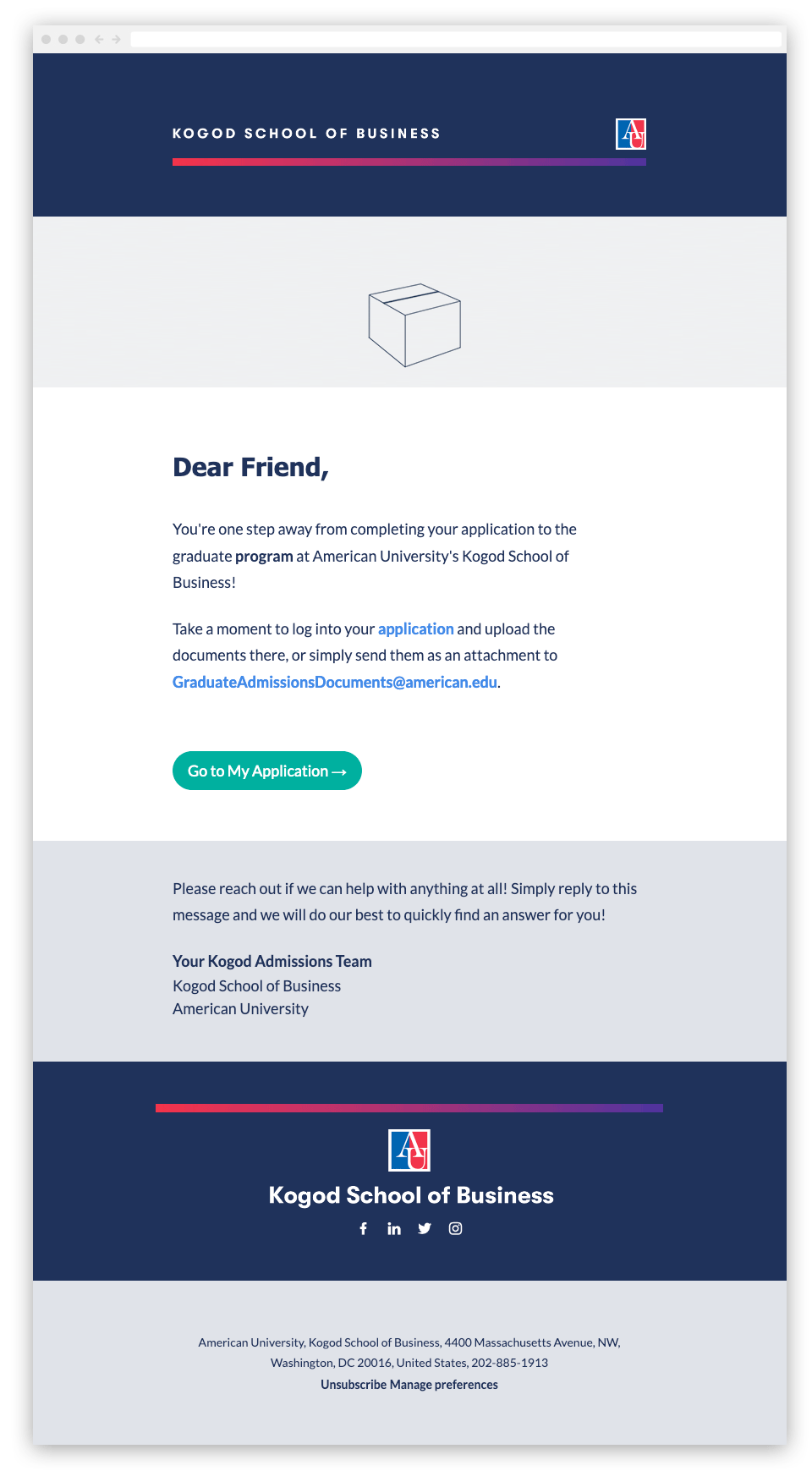Open the LinkedIn social icon

pyautogui.click(x=394, y=1228)
